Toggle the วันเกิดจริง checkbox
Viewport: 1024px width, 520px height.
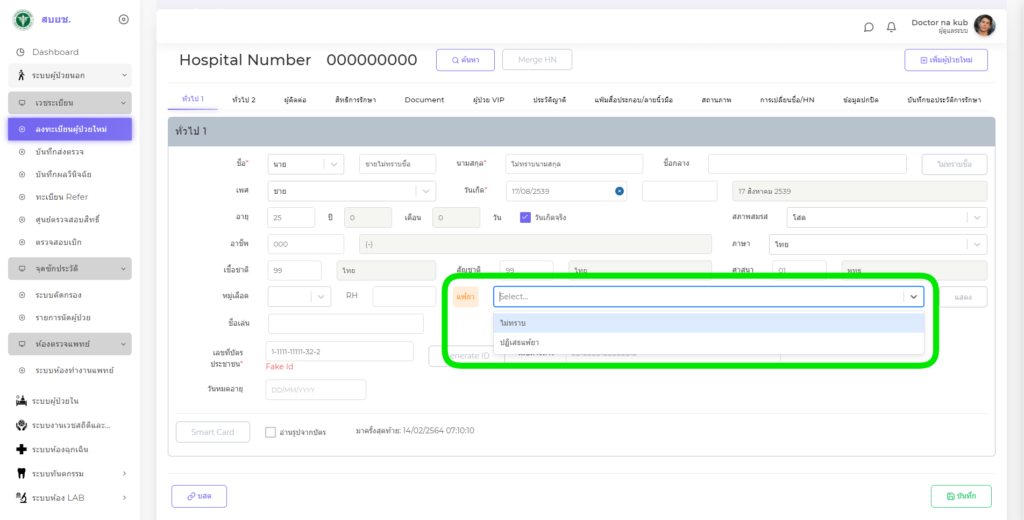point(525,217)
